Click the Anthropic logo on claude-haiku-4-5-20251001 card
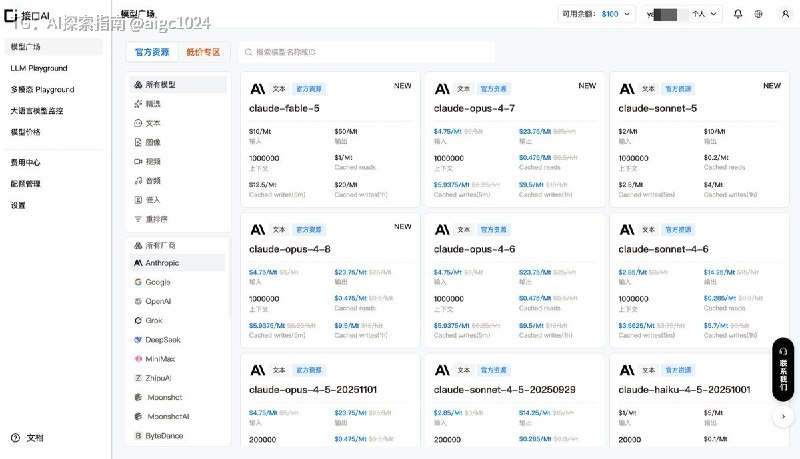 (x=627, y=370)
